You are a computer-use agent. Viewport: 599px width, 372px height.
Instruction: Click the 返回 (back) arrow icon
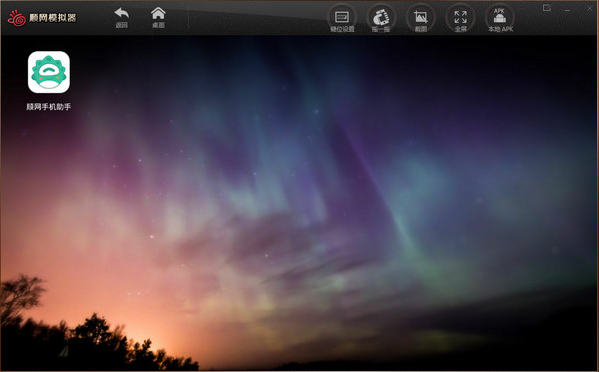click(121, 14)
